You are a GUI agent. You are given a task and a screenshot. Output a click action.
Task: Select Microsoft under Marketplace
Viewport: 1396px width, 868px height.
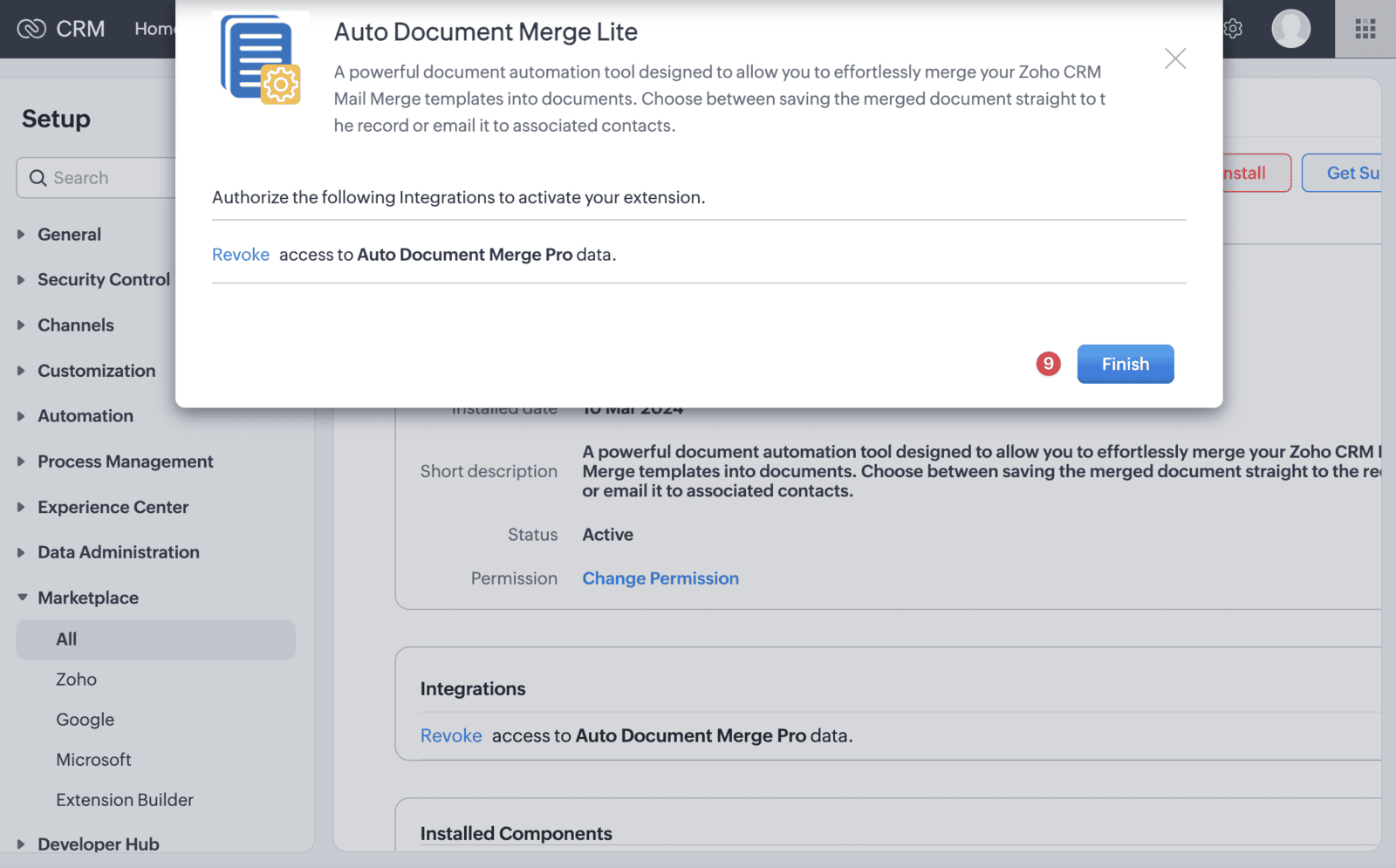(94, 760)
